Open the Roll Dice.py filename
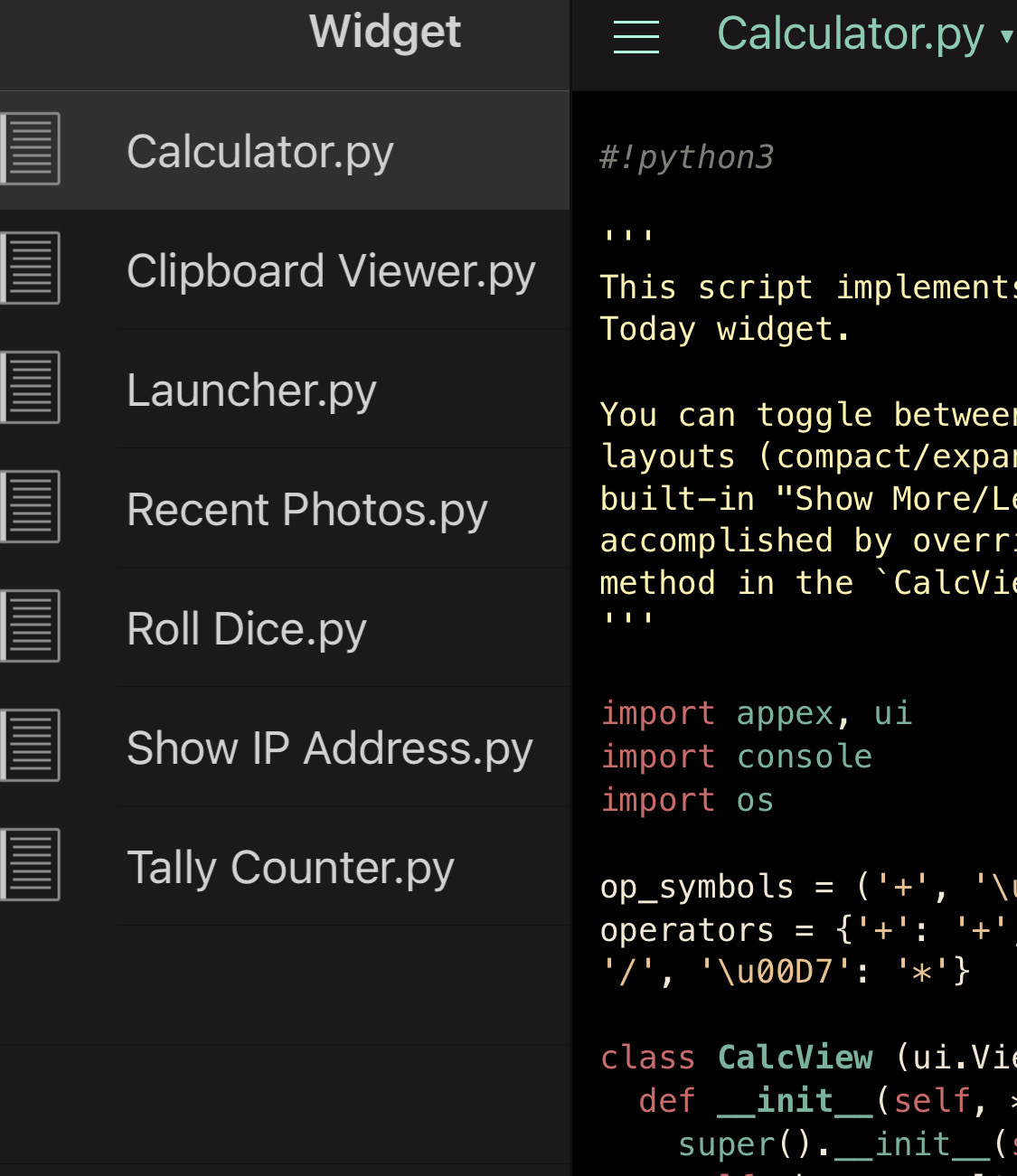This screenshot has height=1176, width=1017. (246, 629)
